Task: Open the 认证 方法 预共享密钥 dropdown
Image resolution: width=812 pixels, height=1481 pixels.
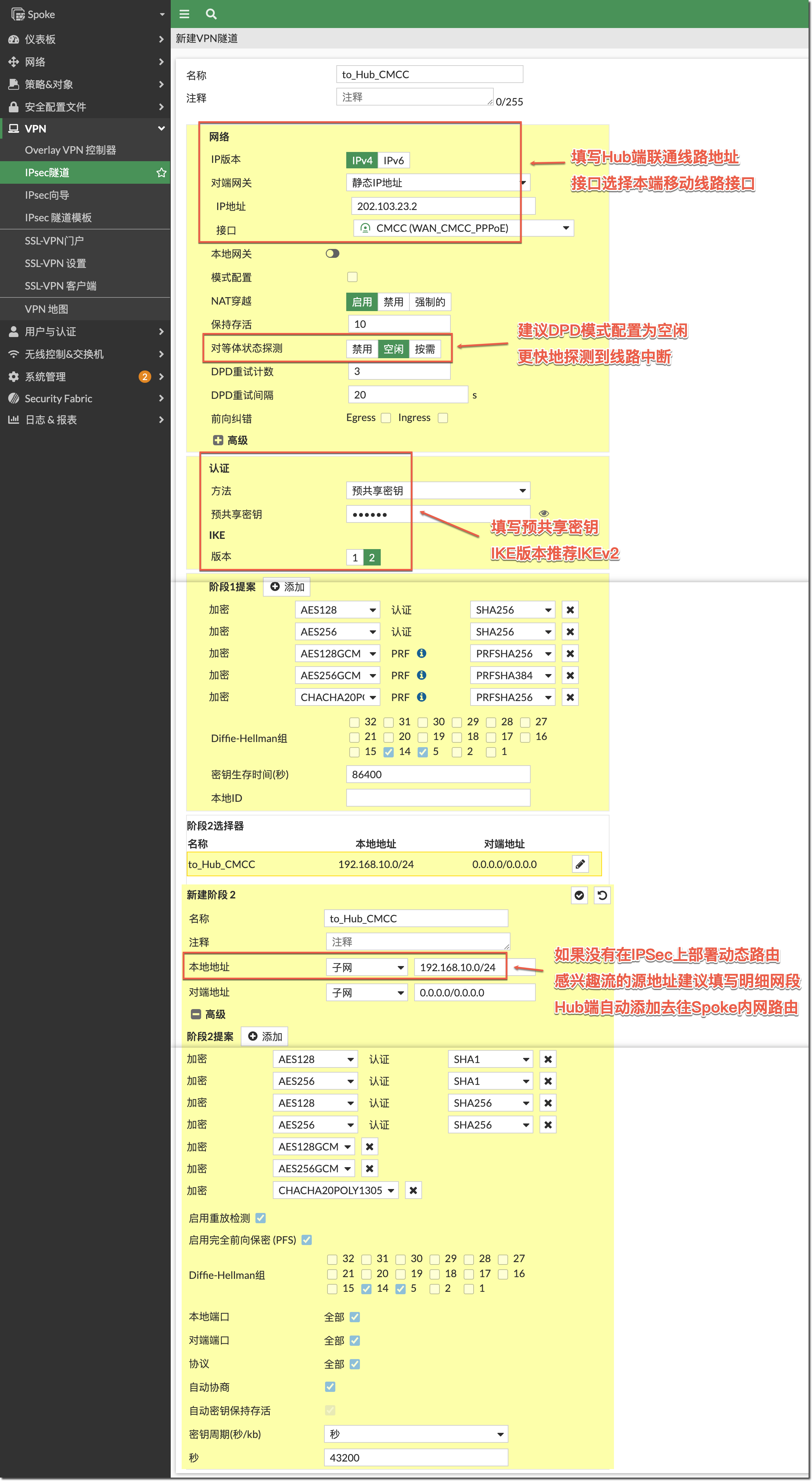Action: click(x=437, y=490)
